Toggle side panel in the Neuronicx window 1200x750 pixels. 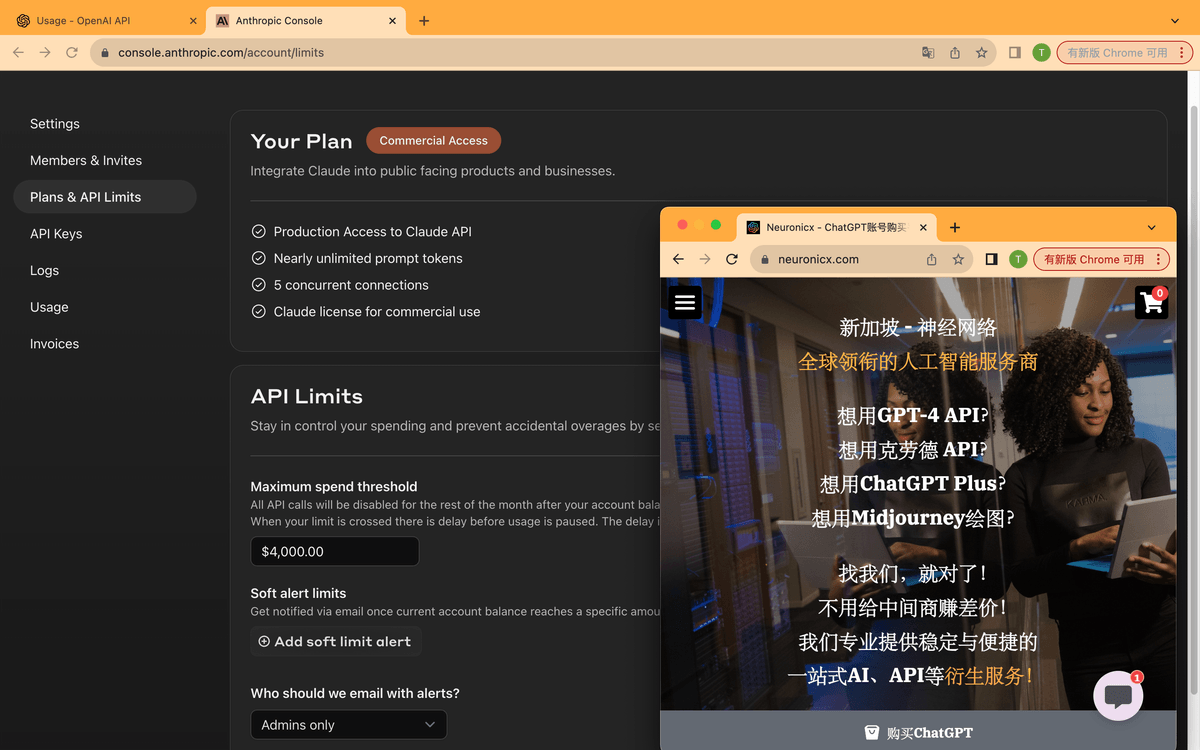(x=991, y=259)
